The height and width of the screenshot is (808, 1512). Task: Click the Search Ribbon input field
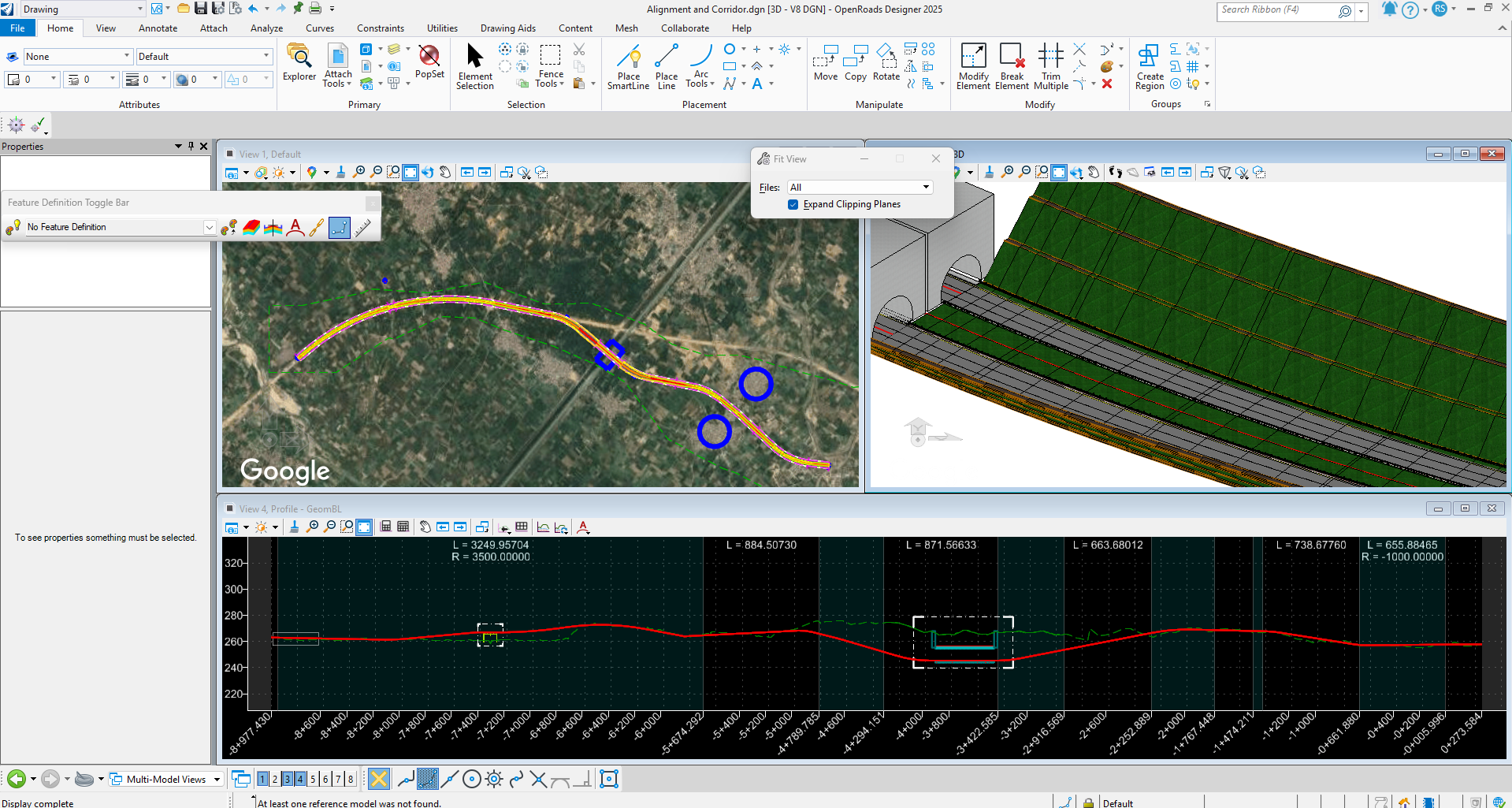pos(1276,10)
